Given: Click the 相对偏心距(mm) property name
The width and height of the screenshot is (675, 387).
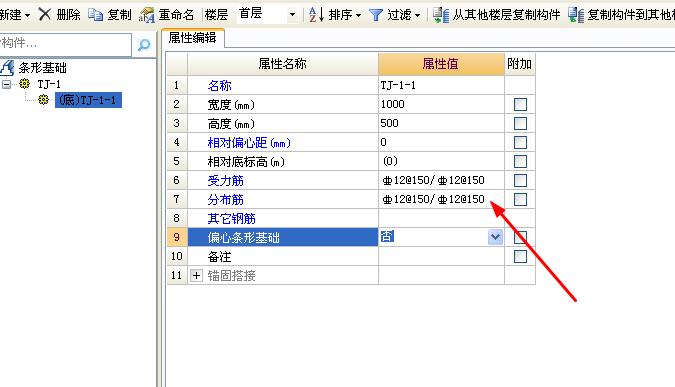Looking at the screenshot, I should (x=249, y=142).
